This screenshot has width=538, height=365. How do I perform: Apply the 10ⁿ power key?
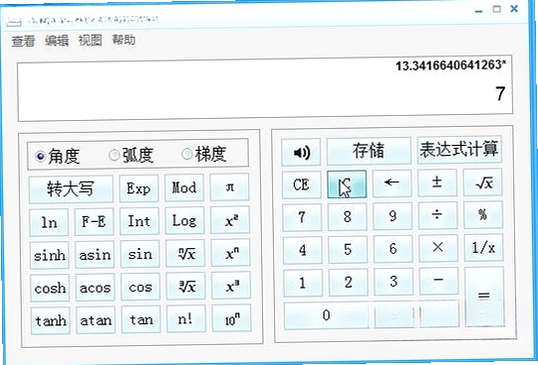(232, 318)
